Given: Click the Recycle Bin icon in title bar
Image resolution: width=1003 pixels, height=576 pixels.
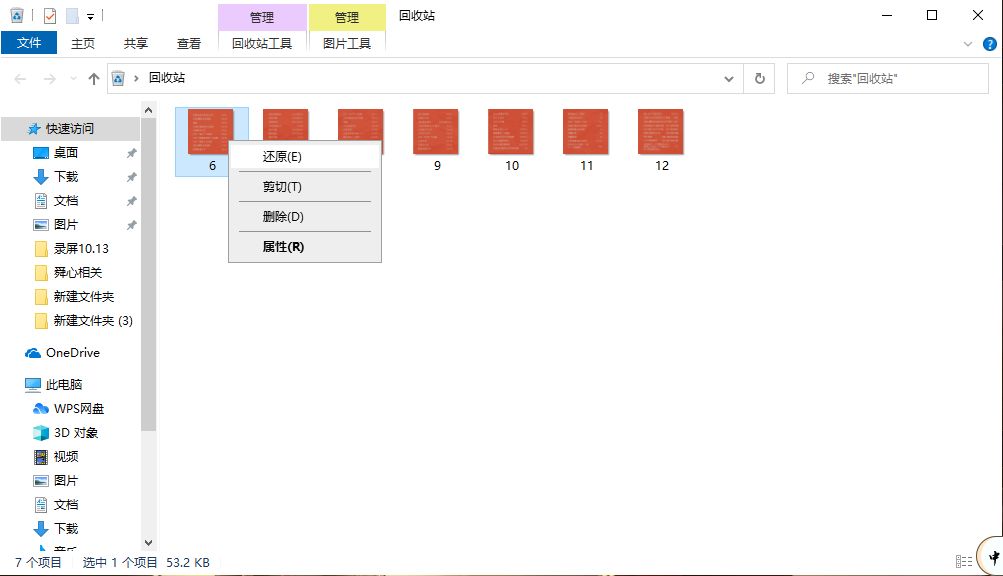Looking at the screenshot, I should click(x=17, y=15).
